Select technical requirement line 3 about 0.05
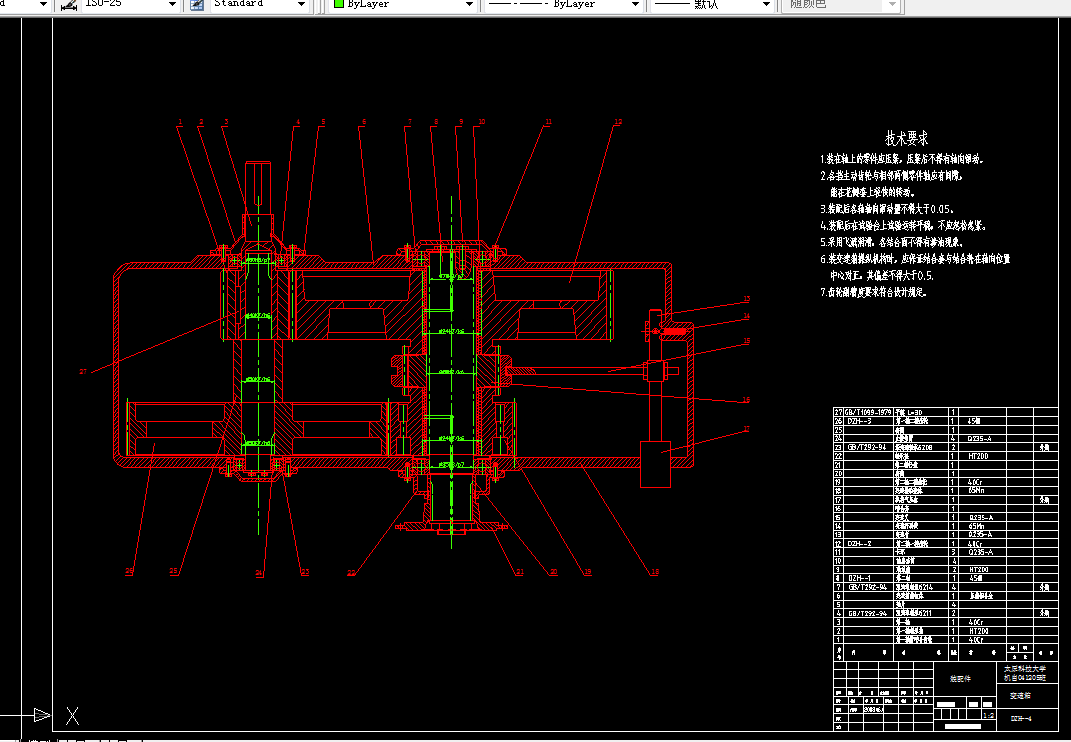The width and height of the screenshot is (1071, 742). [x=887, y=209]
